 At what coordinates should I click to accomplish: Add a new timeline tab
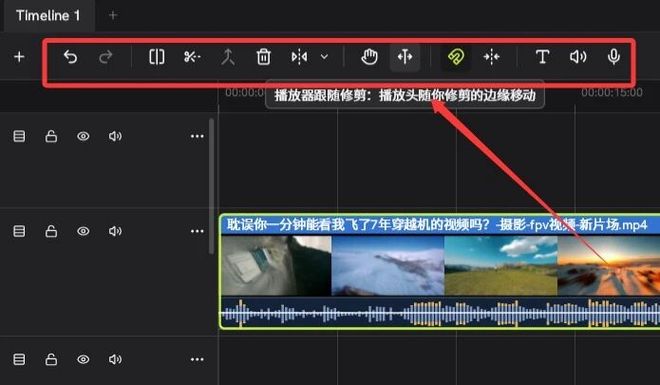(113, 16)
